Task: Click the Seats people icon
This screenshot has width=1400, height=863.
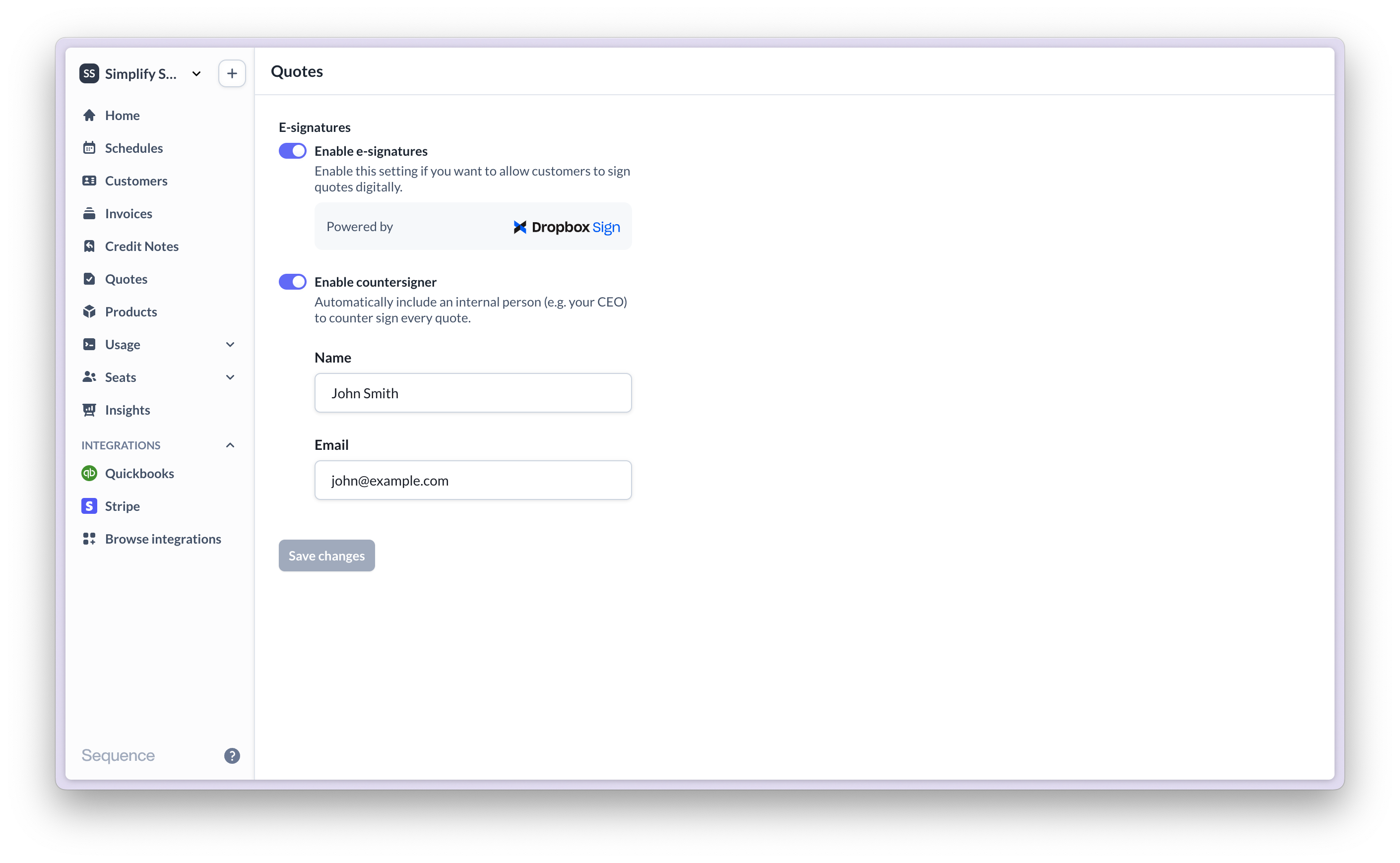Action: (89, 377)
